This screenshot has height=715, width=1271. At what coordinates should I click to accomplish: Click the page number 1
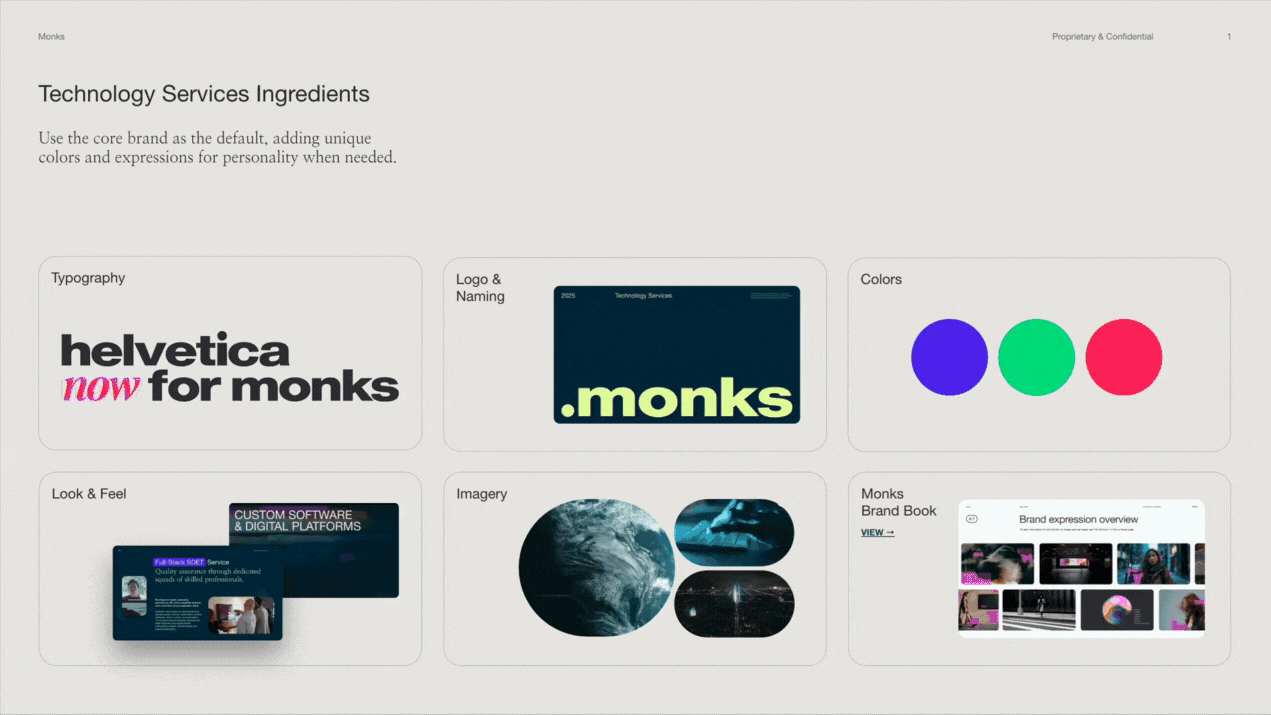click(x=1229, y=37)
